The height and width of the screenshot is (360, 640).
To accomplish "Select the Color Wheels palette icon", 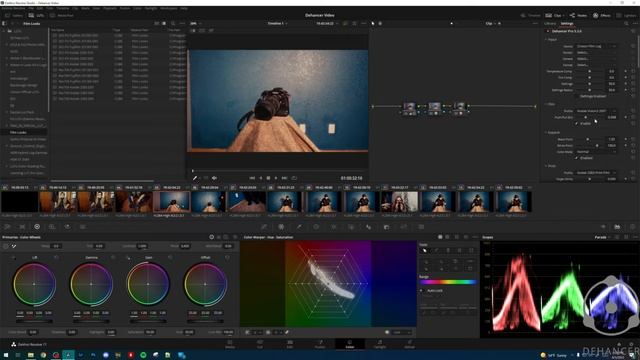I will [x=37, y=227].
